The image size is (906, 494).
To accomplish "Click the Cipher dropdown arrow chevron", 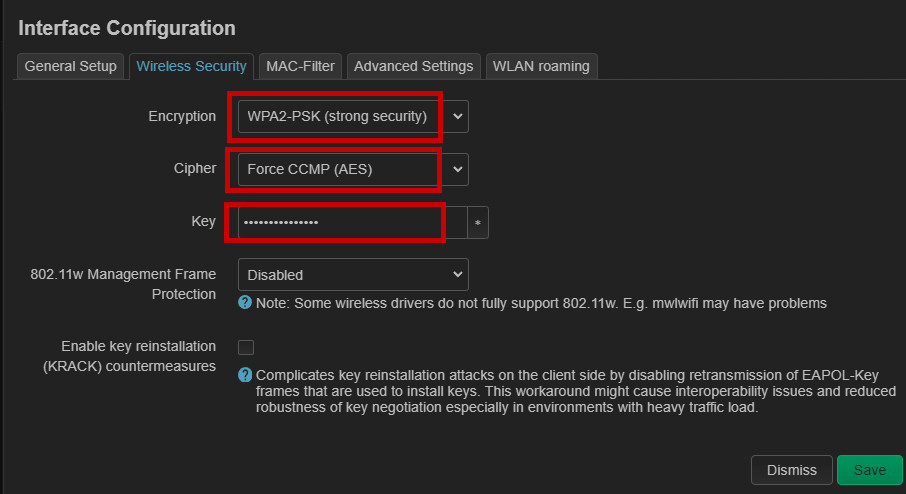I will pos(458,169).
